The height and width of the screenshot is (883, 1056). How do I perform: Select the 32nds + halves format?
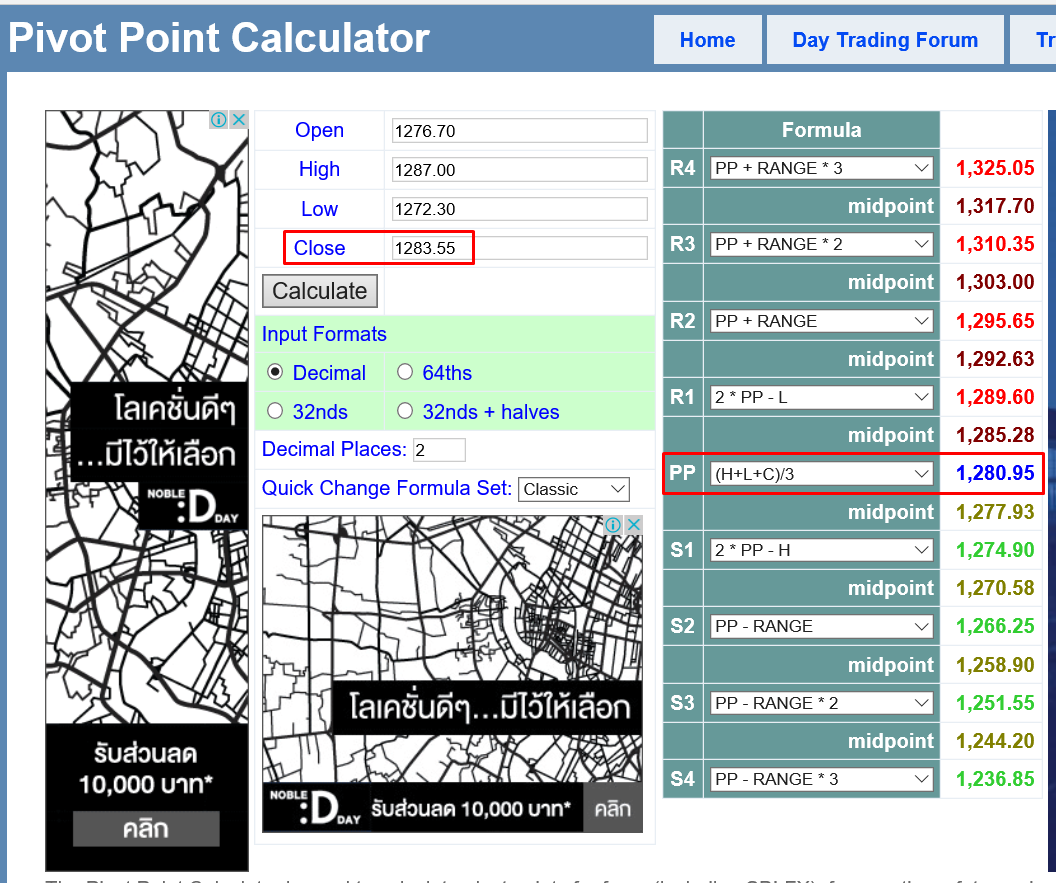[405, 411]
